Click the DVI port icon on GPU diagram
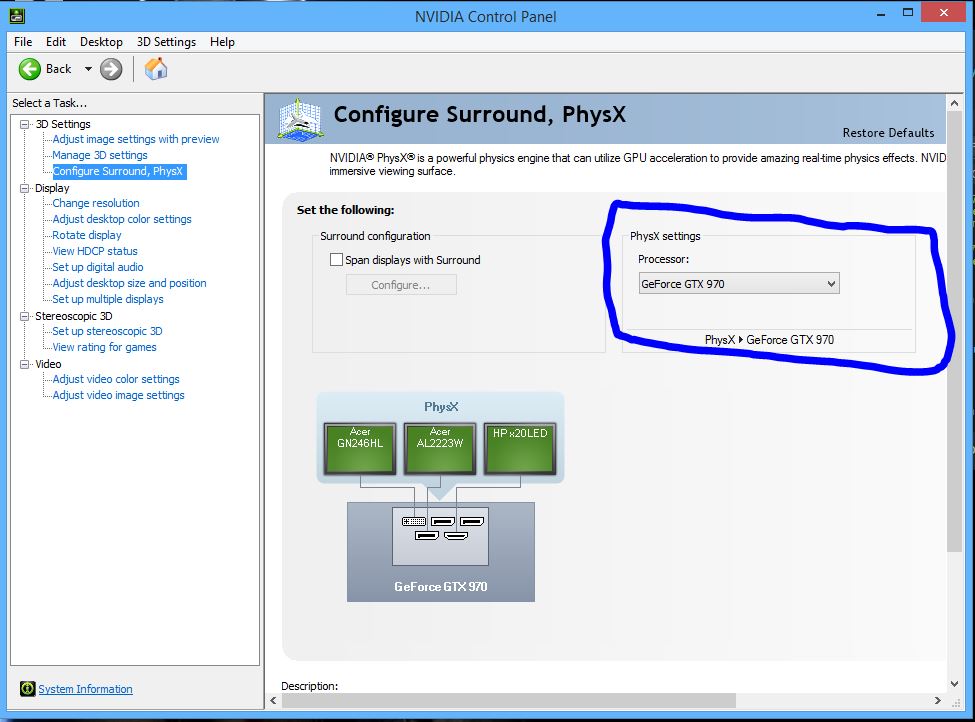The height and width of the screenshot is (722, 975). tap(414, 521)
